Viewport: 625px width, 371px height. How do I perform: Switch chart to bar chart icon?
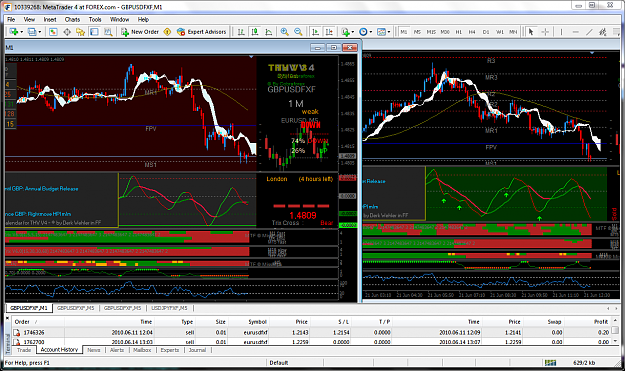pyautogui.click(x=241, y=32)
